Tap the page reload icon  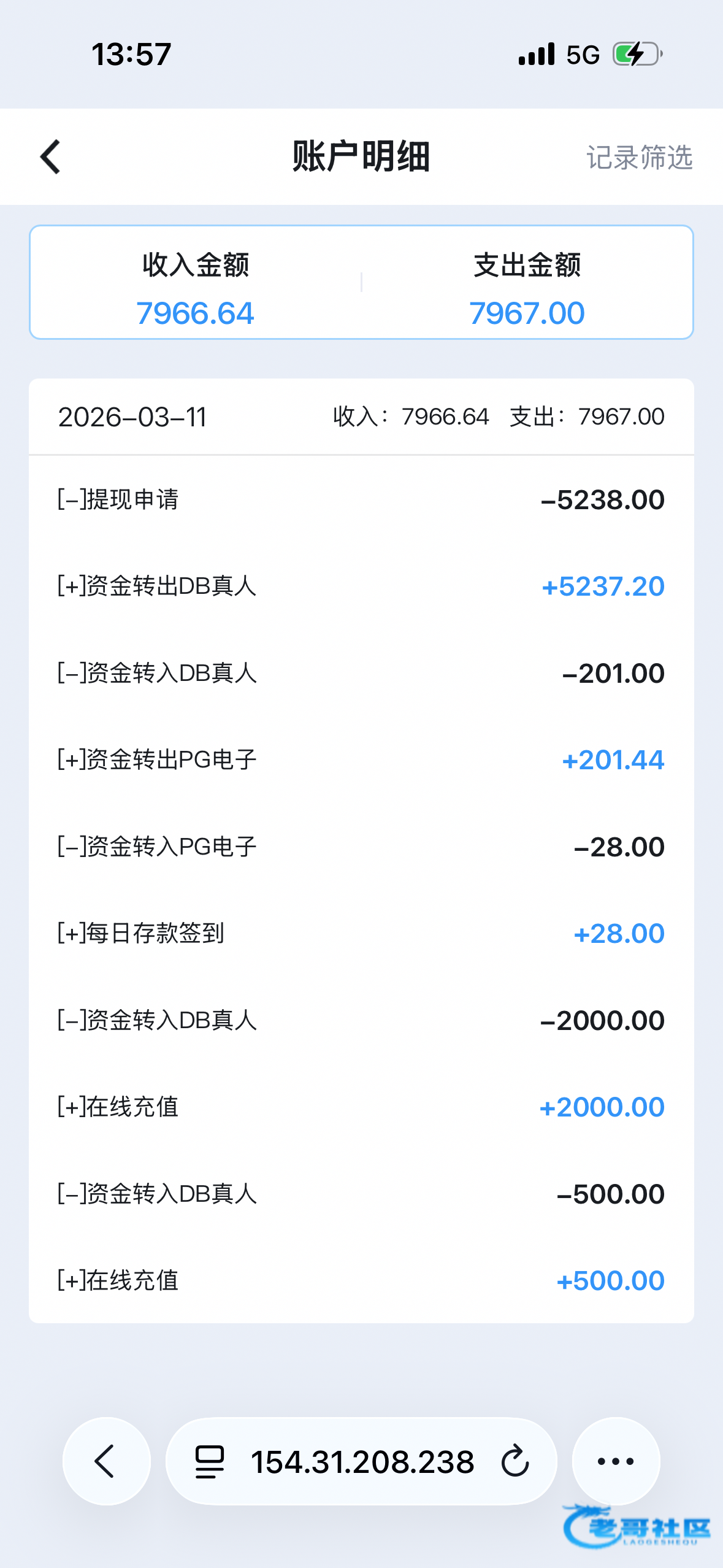515,1461
